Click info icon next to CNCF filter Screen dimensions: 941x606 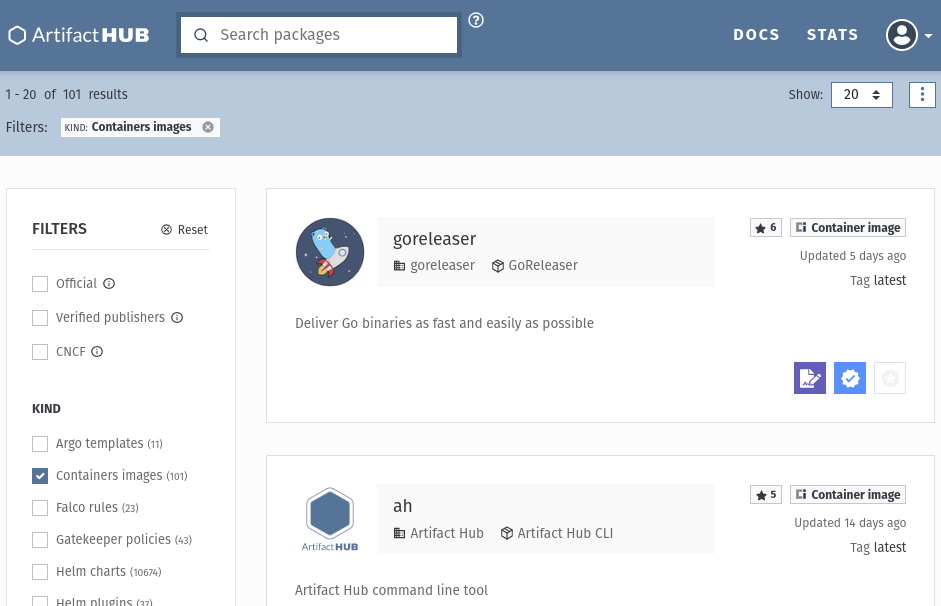98,352
